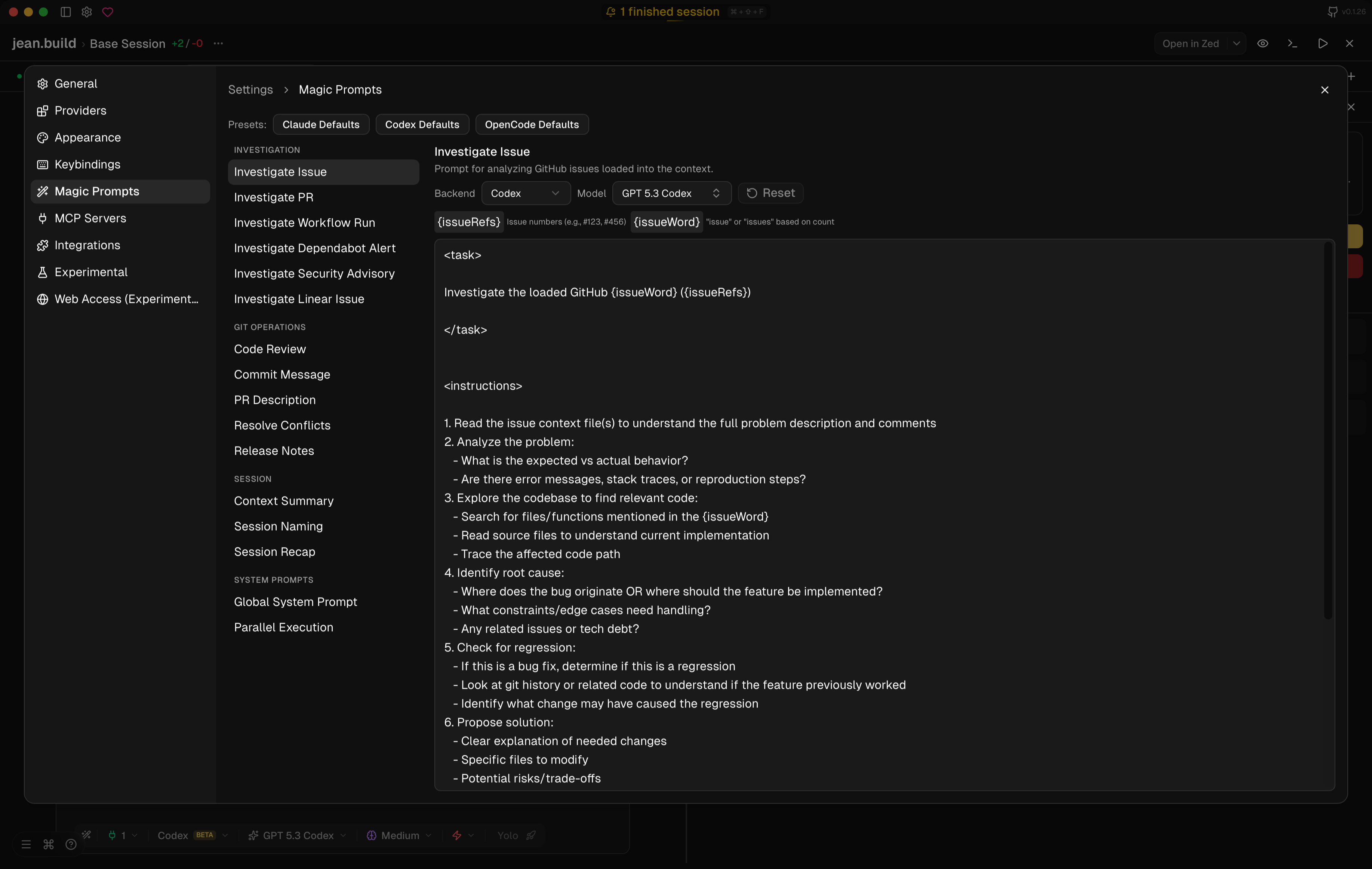Click the settings gear in the title bar
This screenshot has height=869, width=1372.
[x=86, y=11]
